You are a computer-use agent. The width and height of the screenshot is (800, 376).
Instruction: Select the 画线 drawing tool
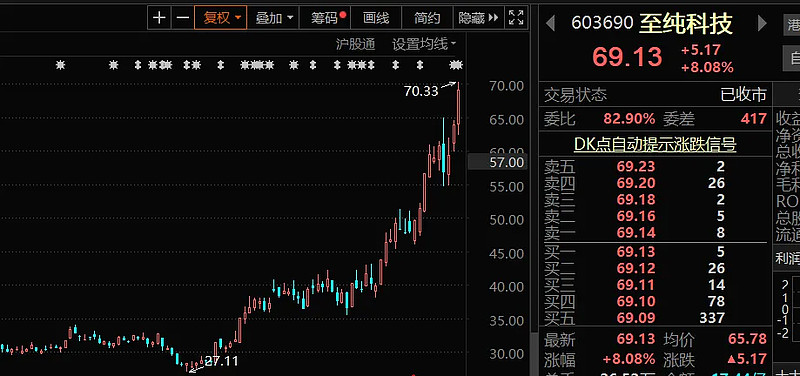point(376,18)
